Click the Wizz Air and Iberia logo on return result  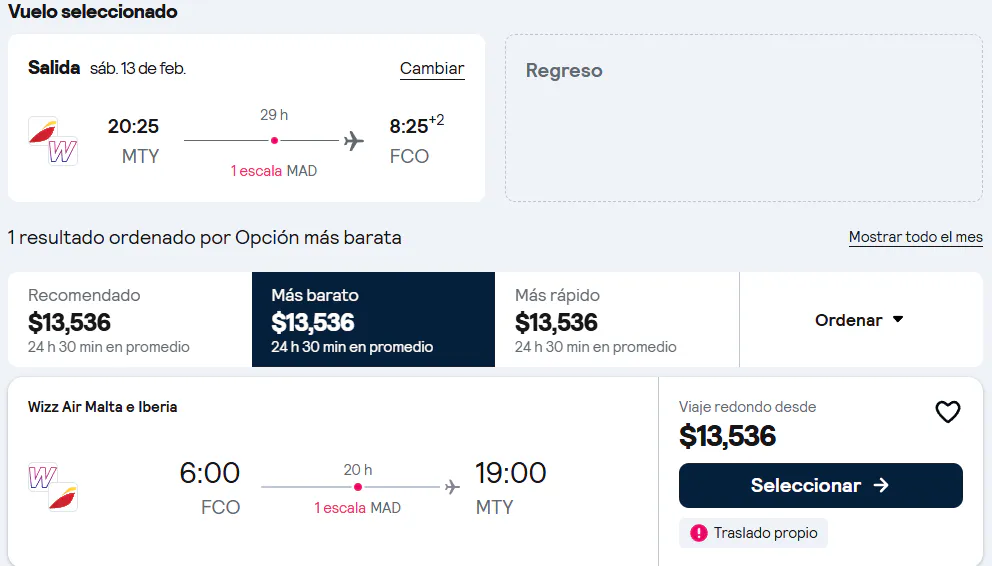tap(53, 486)
